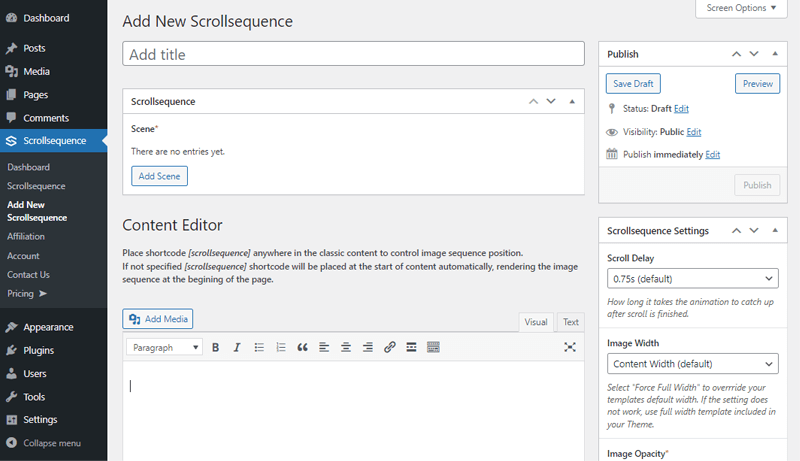Insert a bulleted list
The height and width of the screenshot is (461, 800).
(259, 347)
